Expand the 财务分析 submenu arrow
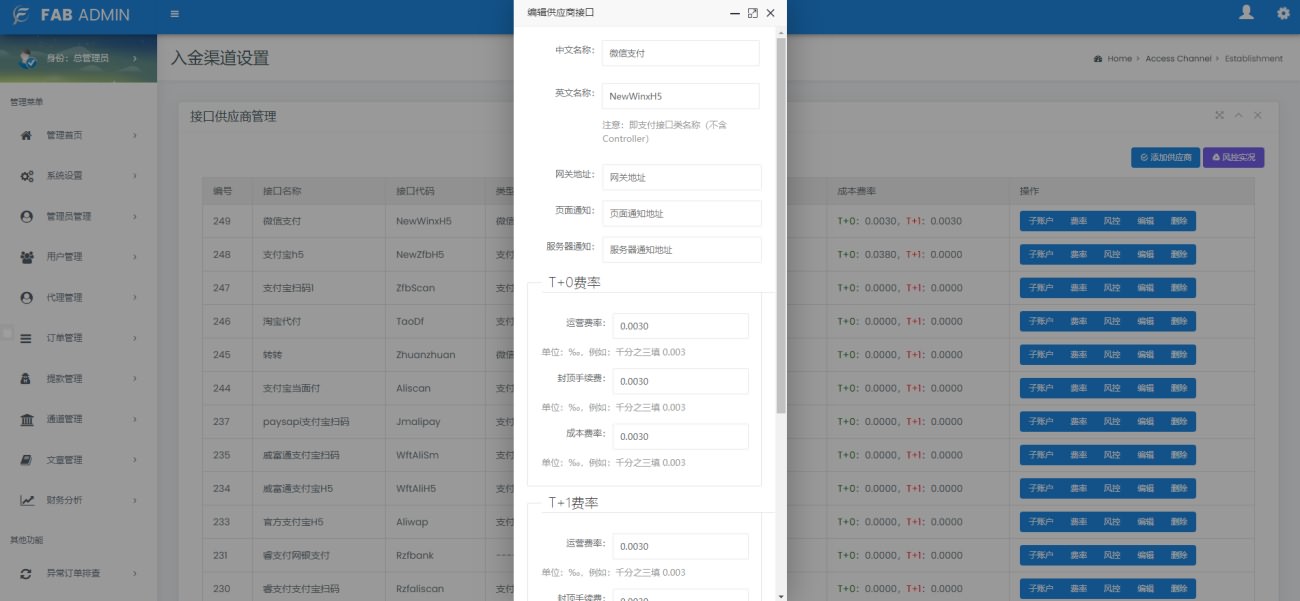1300x601 pixels. (135, 501)
